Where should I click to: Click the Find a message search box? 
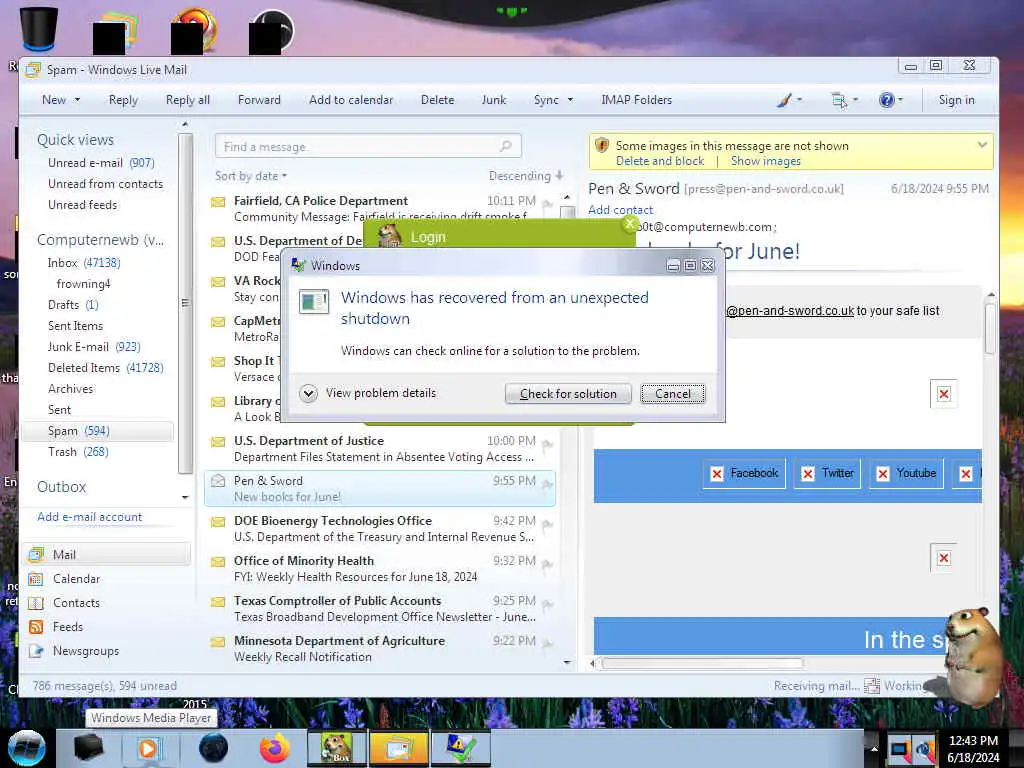[x=368, y=146]
